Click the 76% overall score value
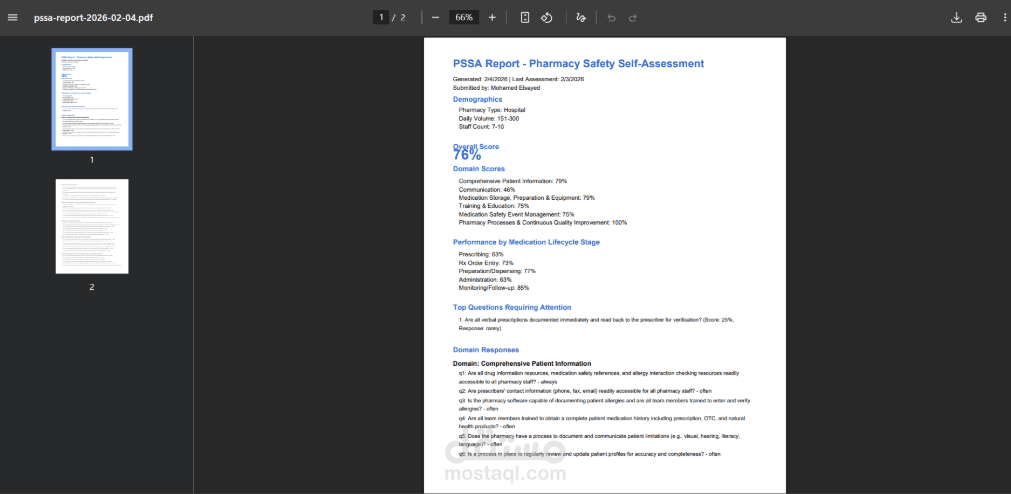This screenshot has width=1011, height=494. [467, 155]
